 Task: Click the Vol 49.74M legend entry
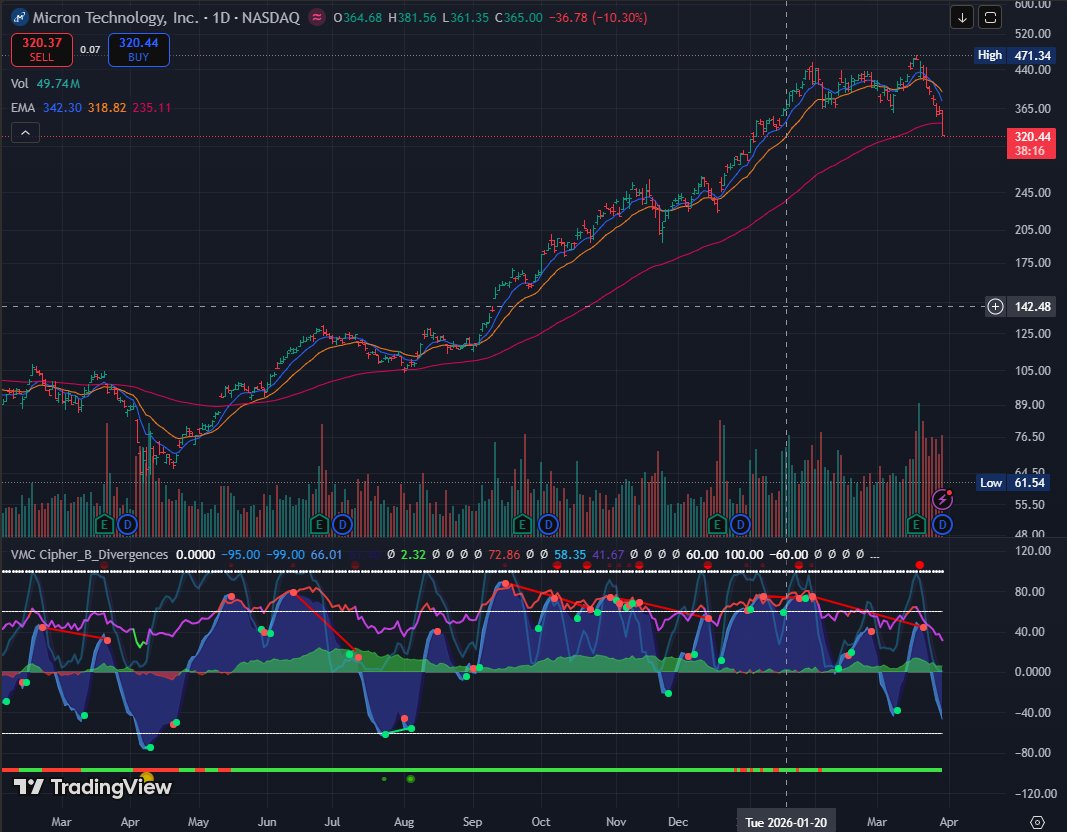click(45, 84)
